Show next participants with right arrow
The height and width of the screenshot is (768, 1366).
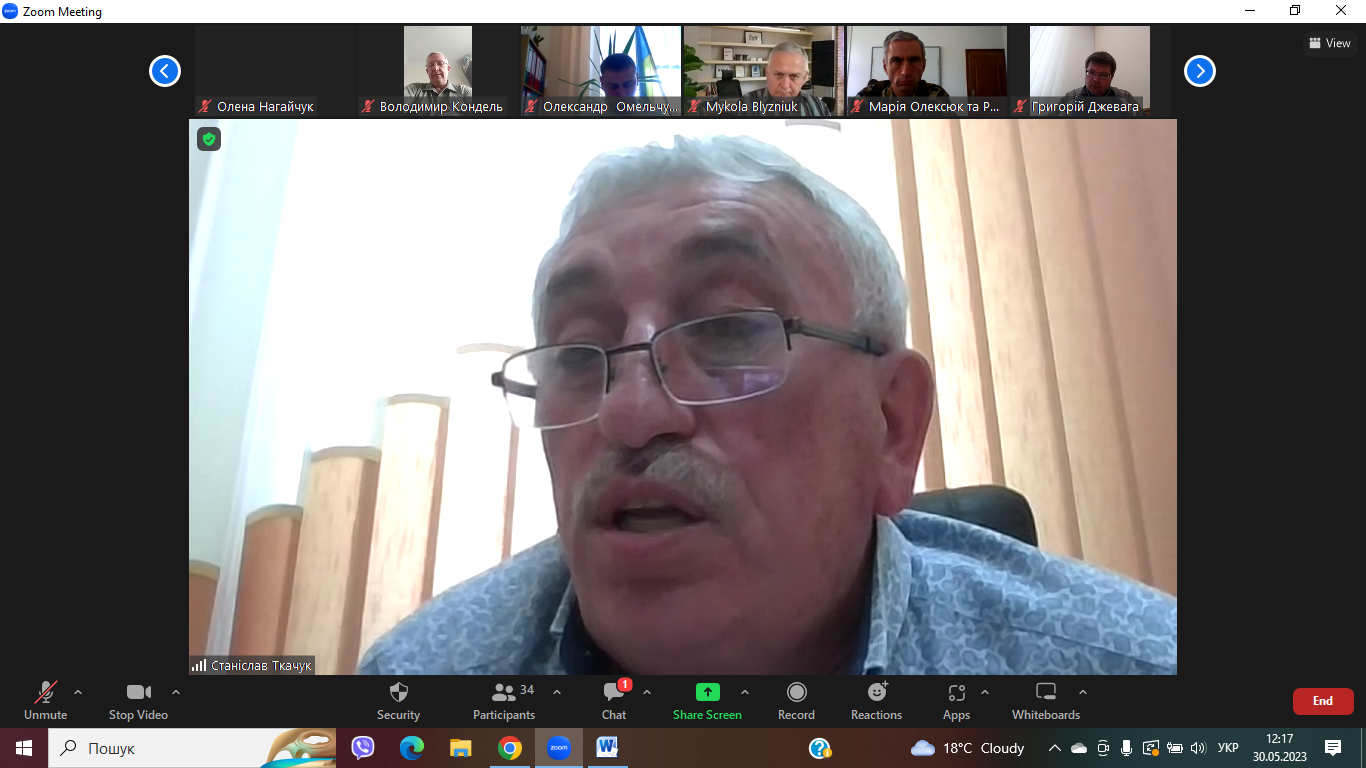coord(1200,71)
